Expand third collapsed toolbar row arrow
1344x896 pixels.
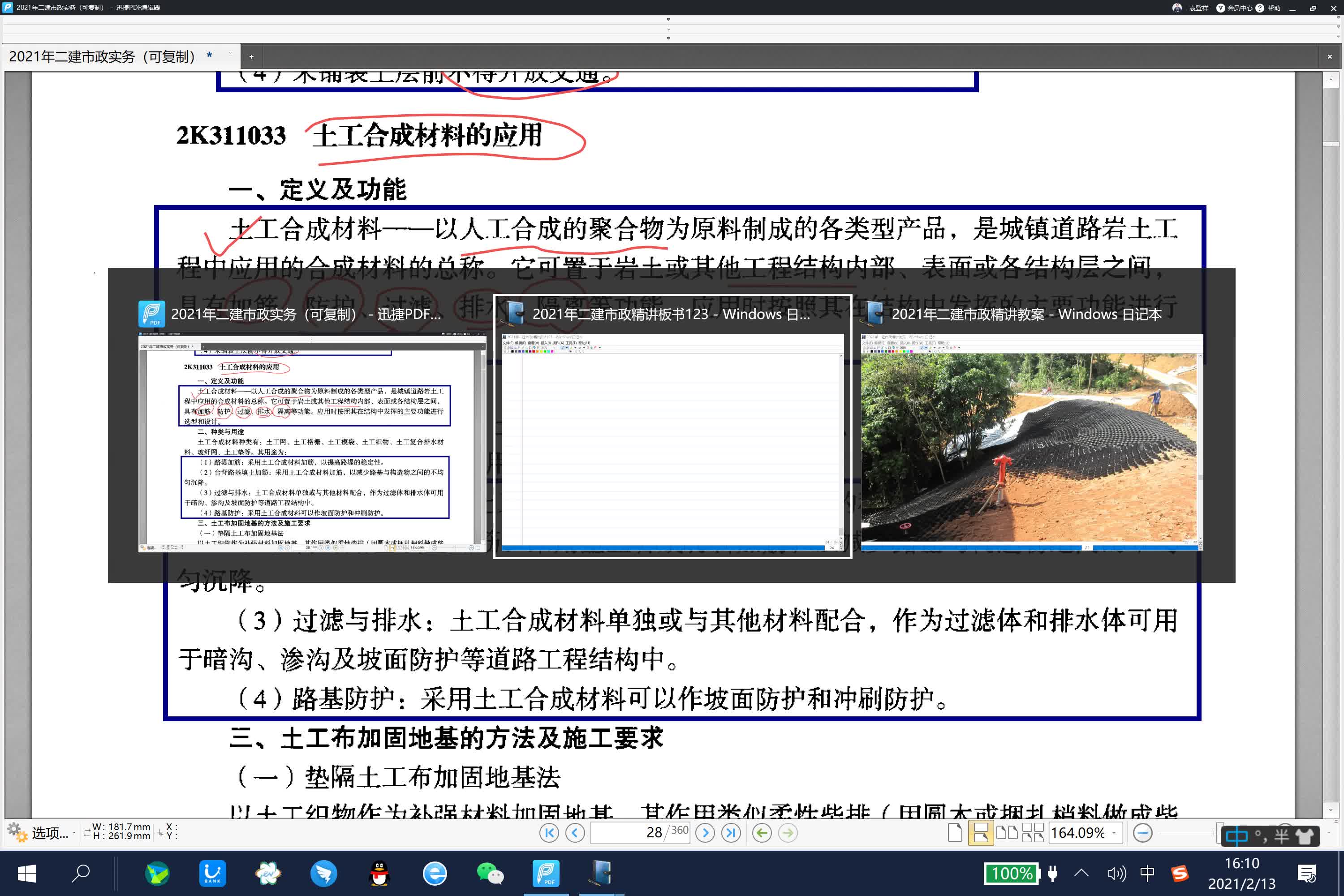(668, 38)
